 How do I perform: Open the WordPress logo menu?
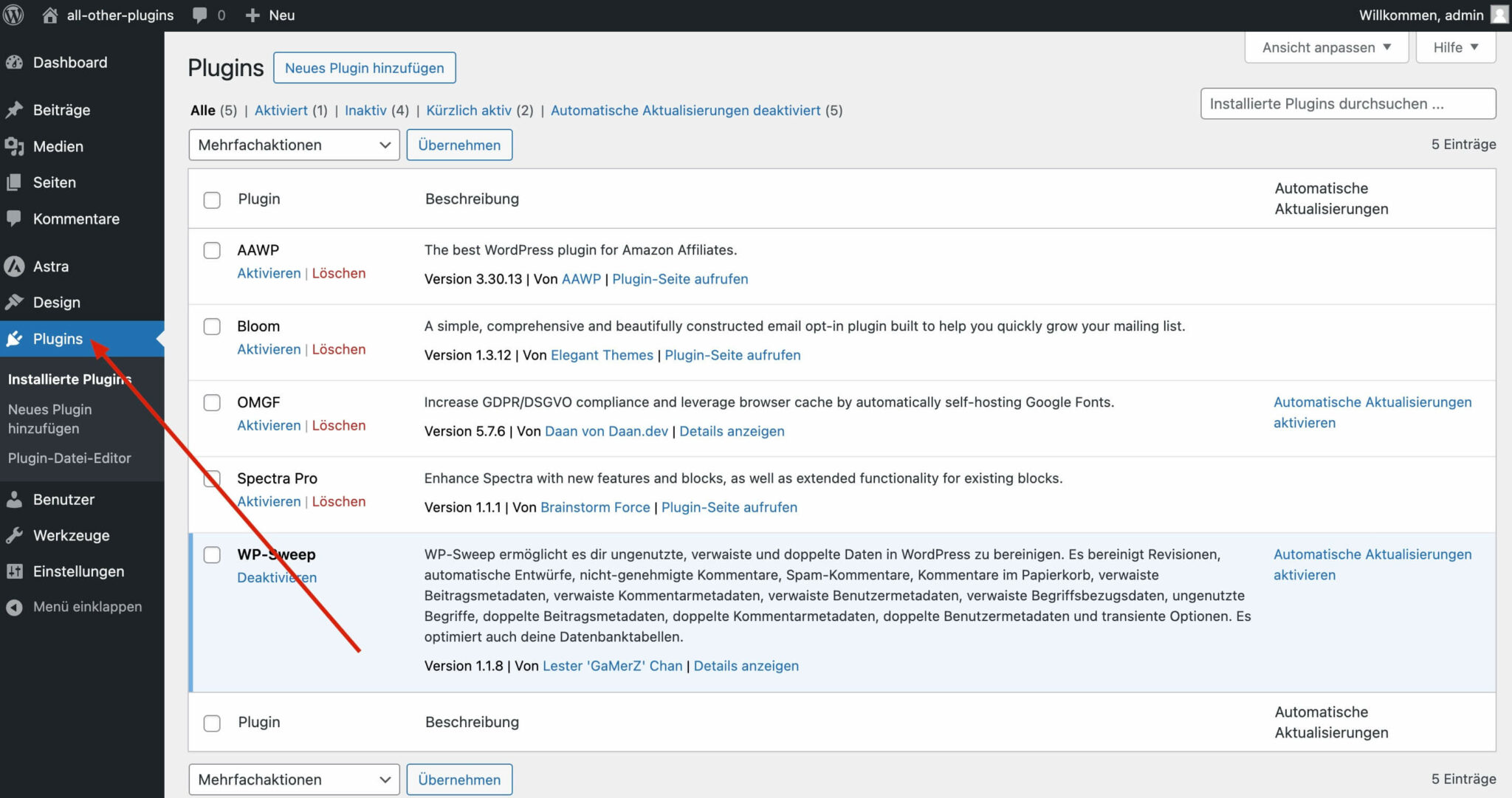point(13,14)
